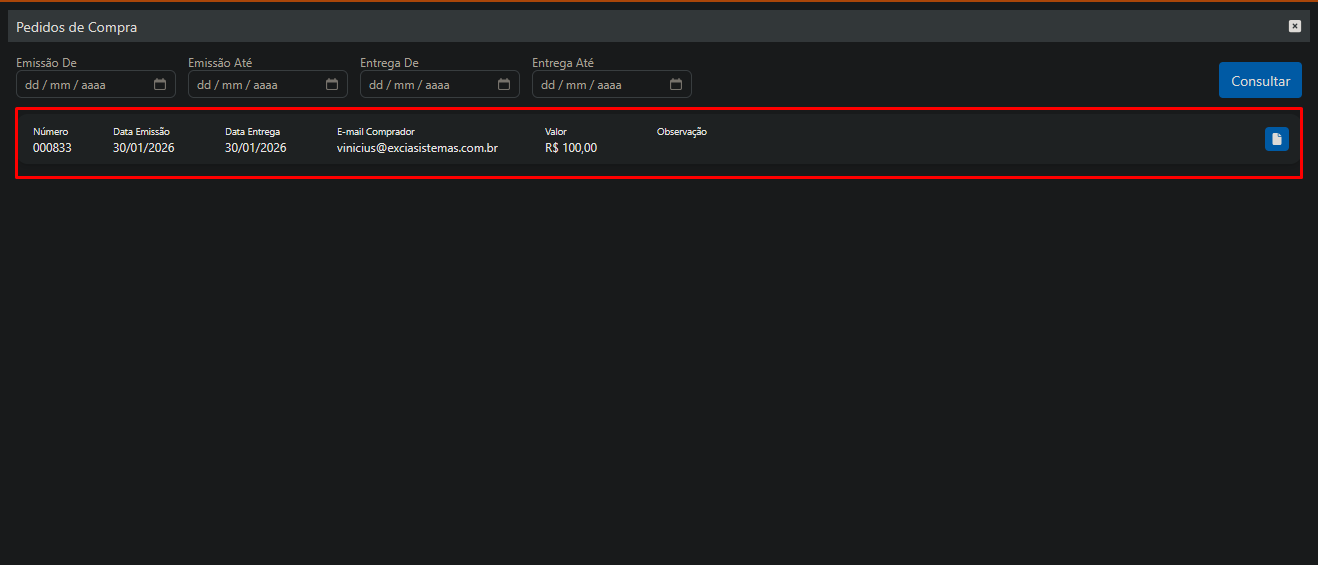Click the date under Data Emissão
The height and width of the screenshot is (565, 1318).
pos(143,148)
